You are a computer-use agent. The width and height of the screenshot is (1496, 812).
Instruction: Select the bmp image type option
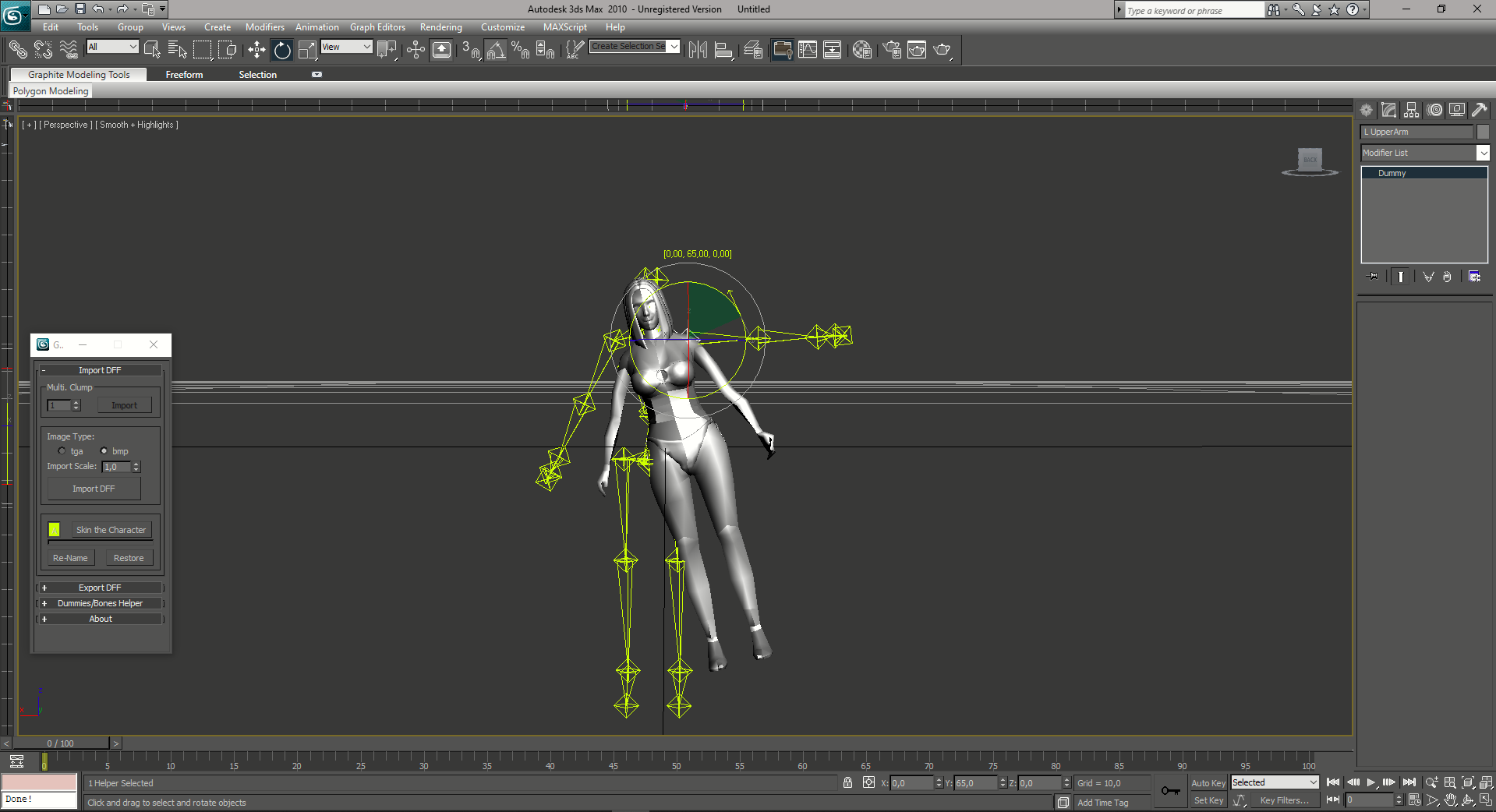[104, 451]
